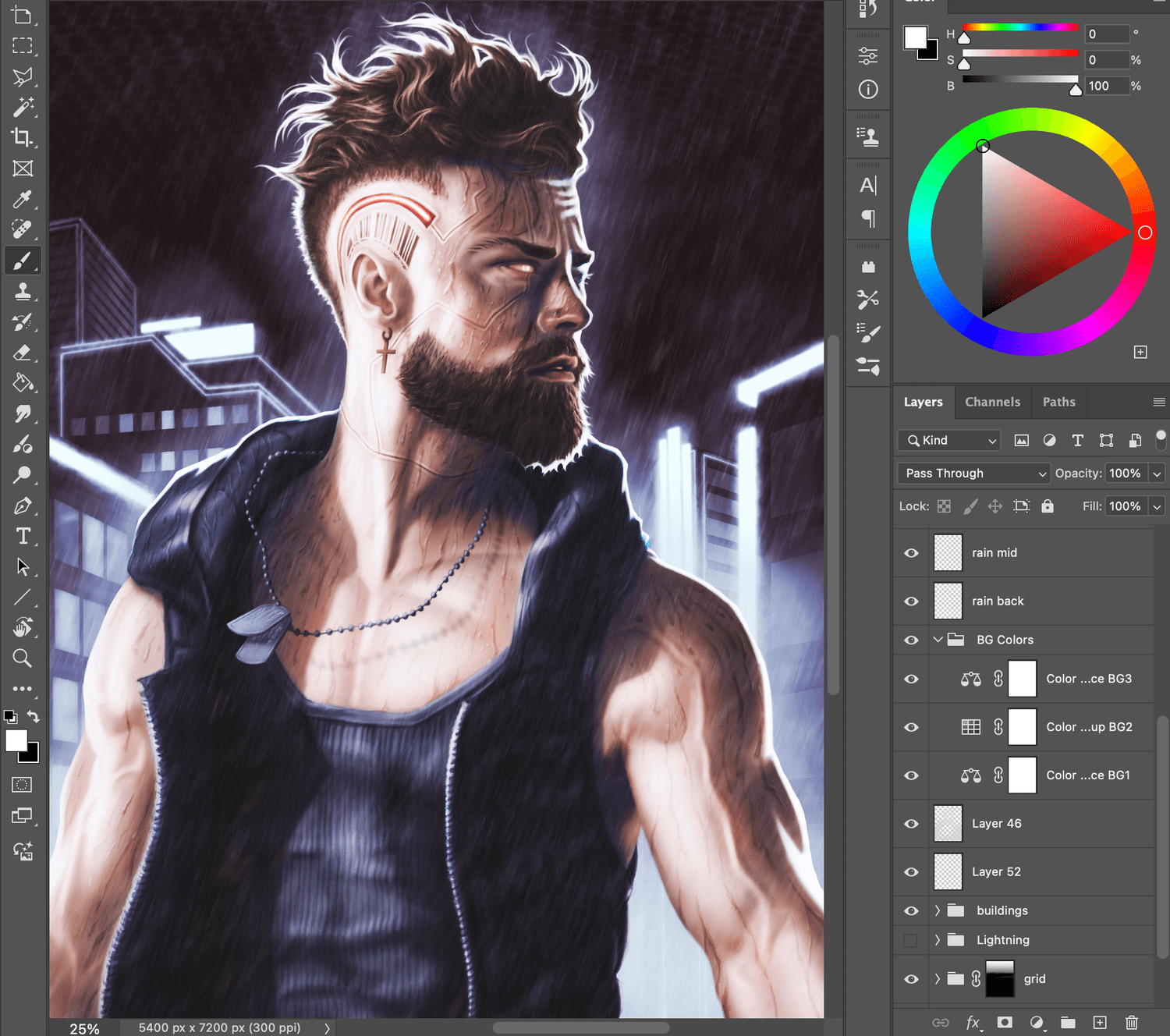The height and width of the screenshot is (1036, 1170).
Task: Select the Hand tool
Action: tap(23, 628)
